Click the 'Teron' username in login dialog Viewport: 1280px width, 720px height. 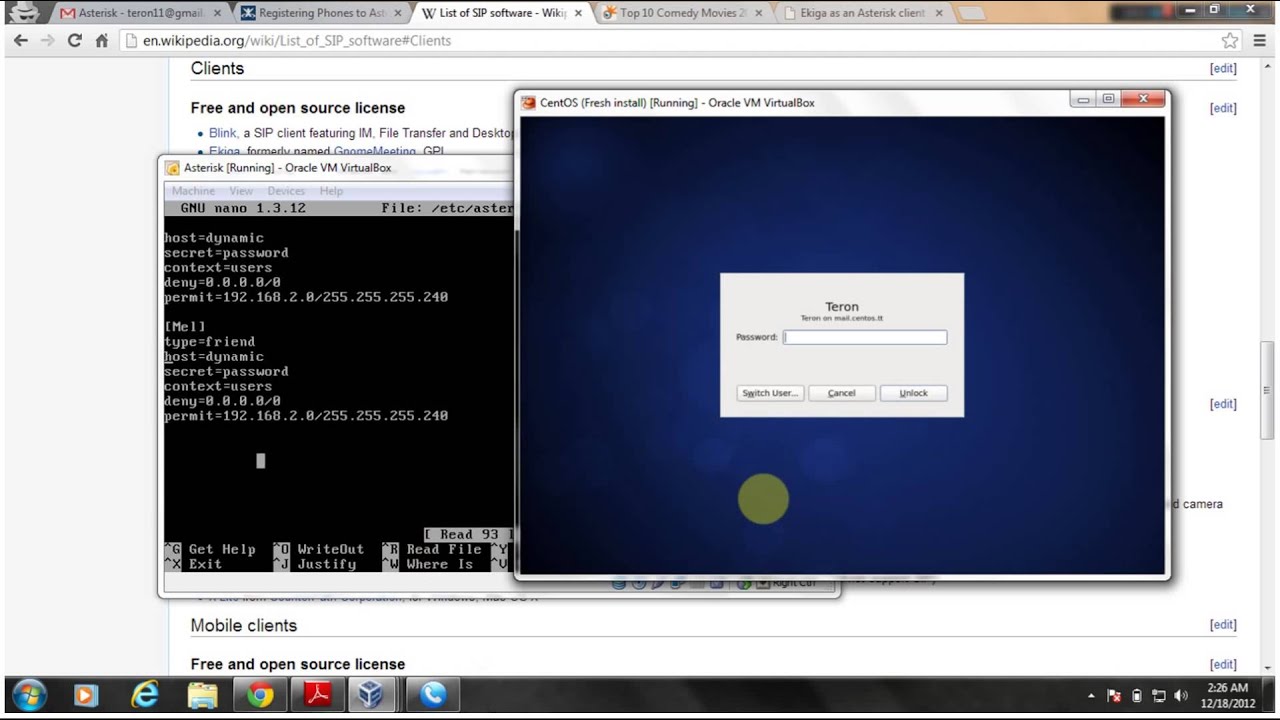coord(842,307)
